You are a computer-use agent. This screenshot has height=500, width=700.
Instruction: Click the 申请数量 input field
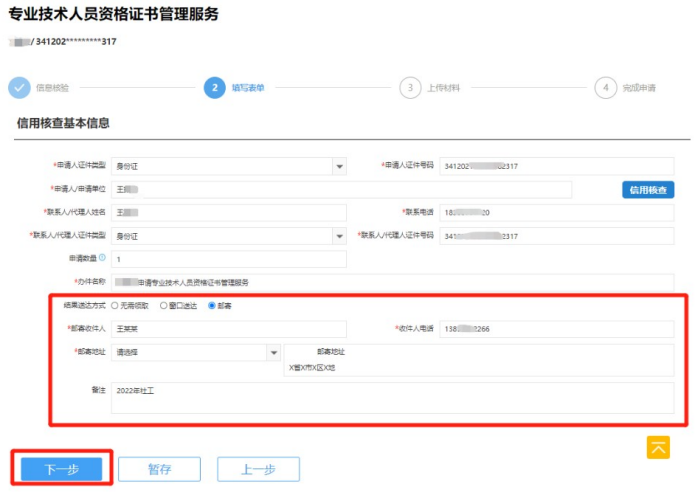pos(228,259)
